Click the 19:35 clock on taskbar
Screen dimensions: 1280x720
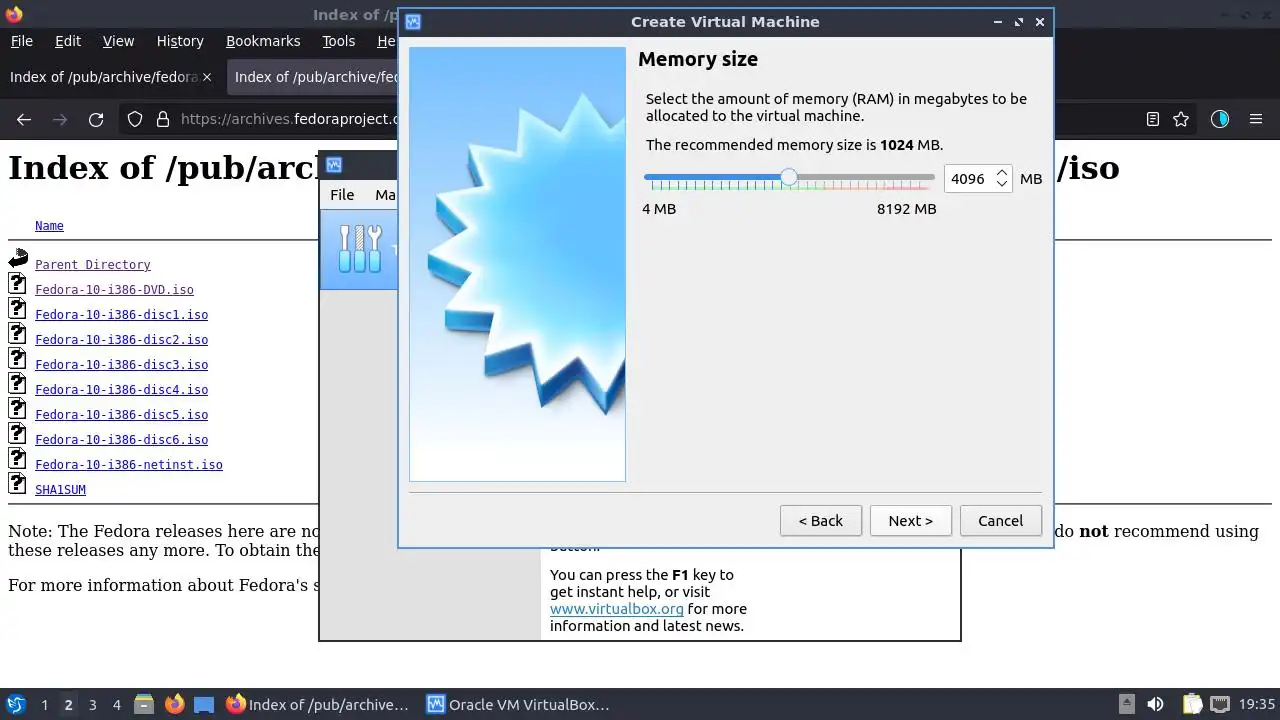1257,704
